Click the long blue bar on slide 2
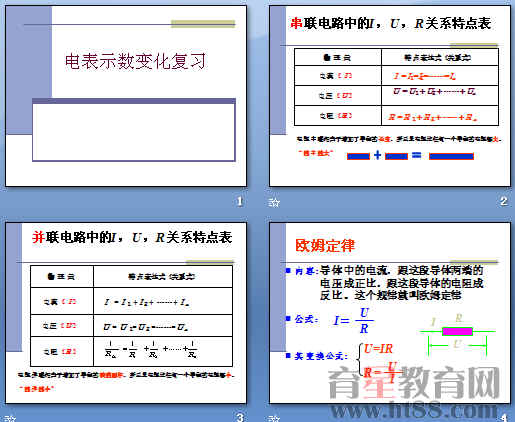Image resolution: width=515 pixels, height=422 pixels. tap(451, 156)
